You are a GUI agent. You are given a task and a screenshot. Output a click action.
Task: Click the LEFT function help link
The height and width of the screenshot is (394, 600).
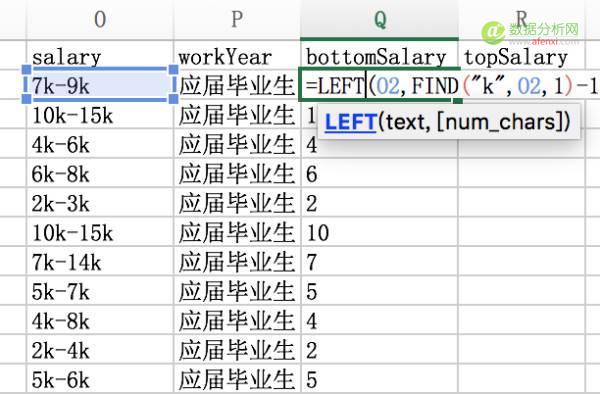coord(351,122)
